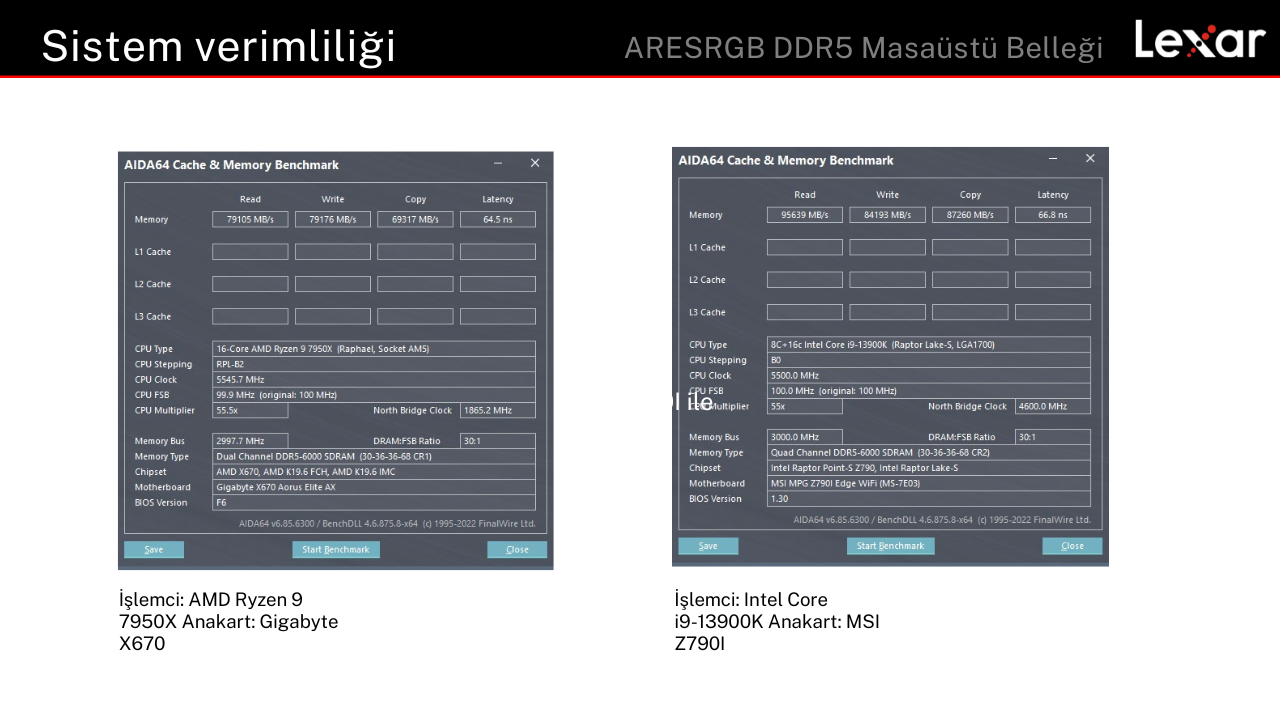This screenshot has height=720, width=1280.
Task: Click the 99.9 MHz CPU FSB value
Action: point(374,395)
